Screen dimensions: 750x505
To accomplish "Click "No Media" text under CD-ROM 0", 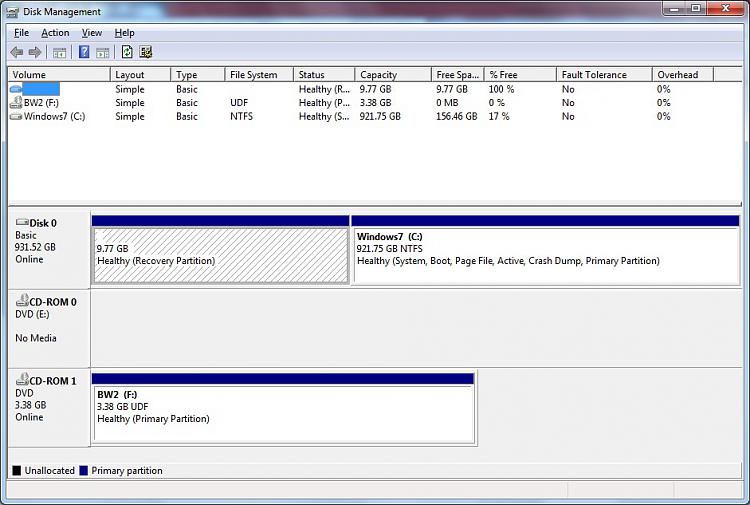I will [36, 338].
